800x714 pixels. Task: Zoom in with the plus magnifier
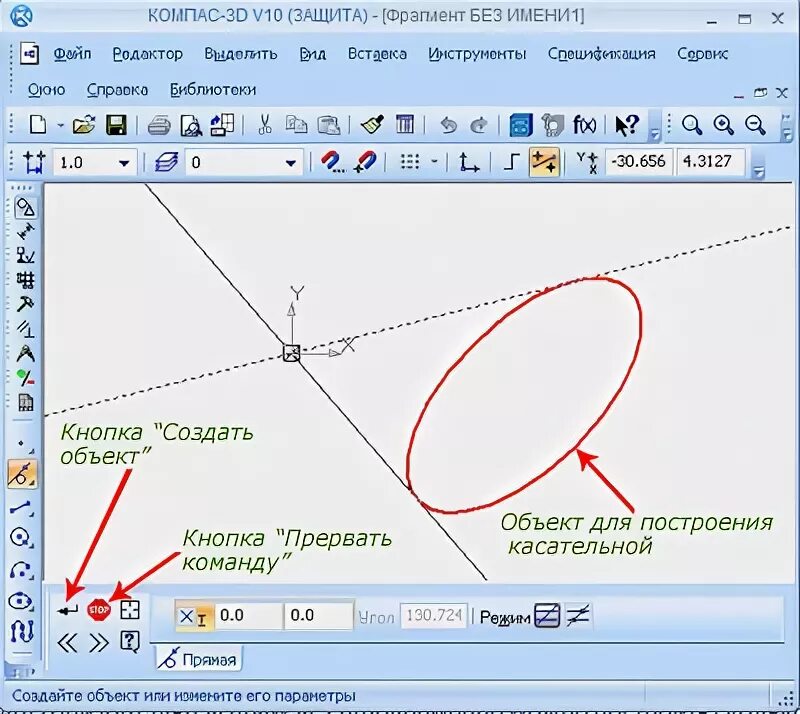723,125
